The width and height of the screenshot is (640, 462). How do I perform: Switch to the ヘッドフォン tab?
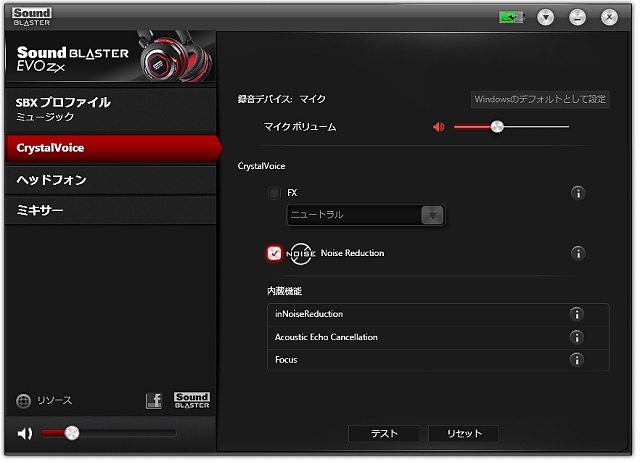(111, 180)
